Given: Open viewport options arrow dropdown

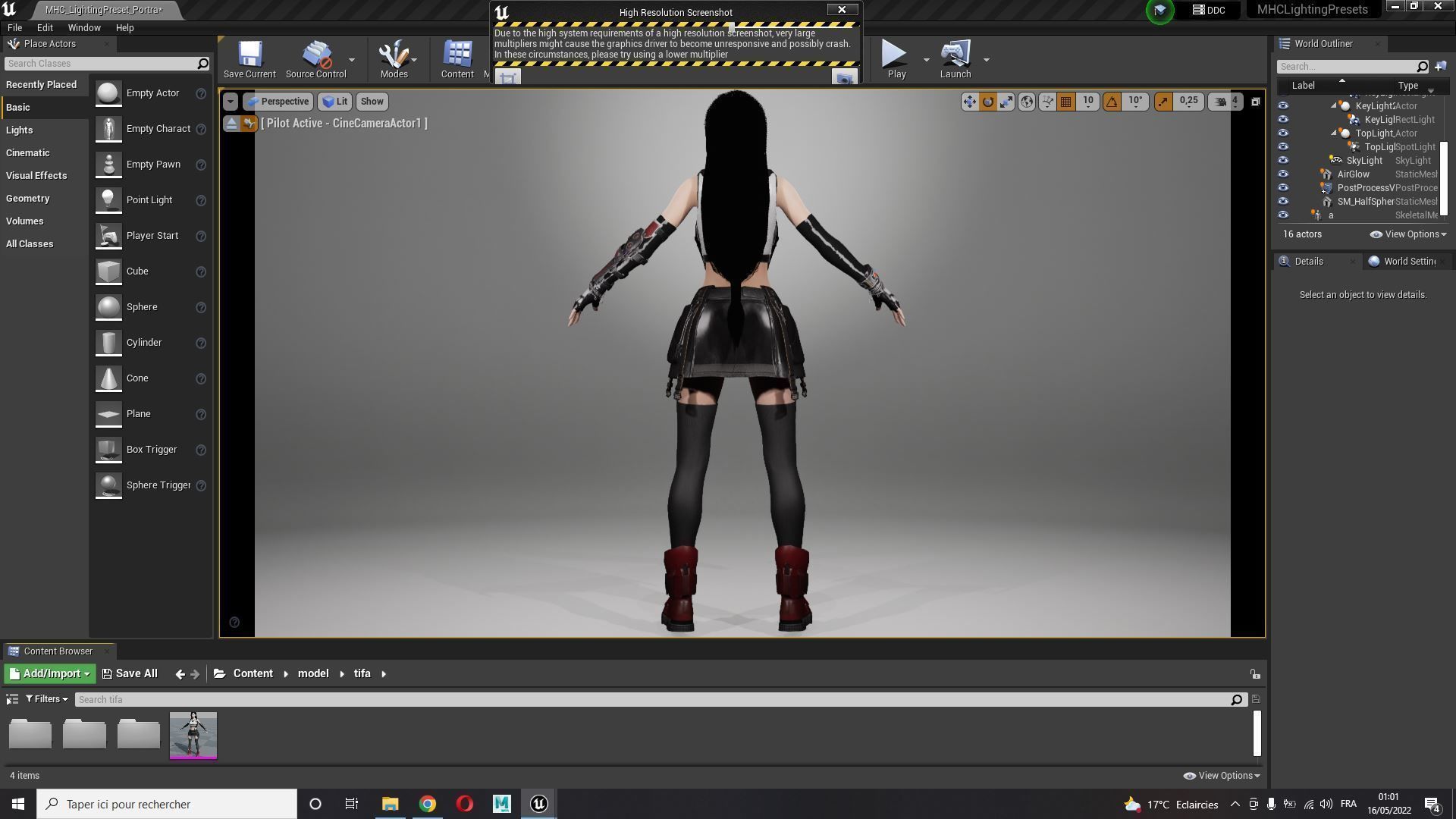Looking at the screenshot, I should (231, 102).
